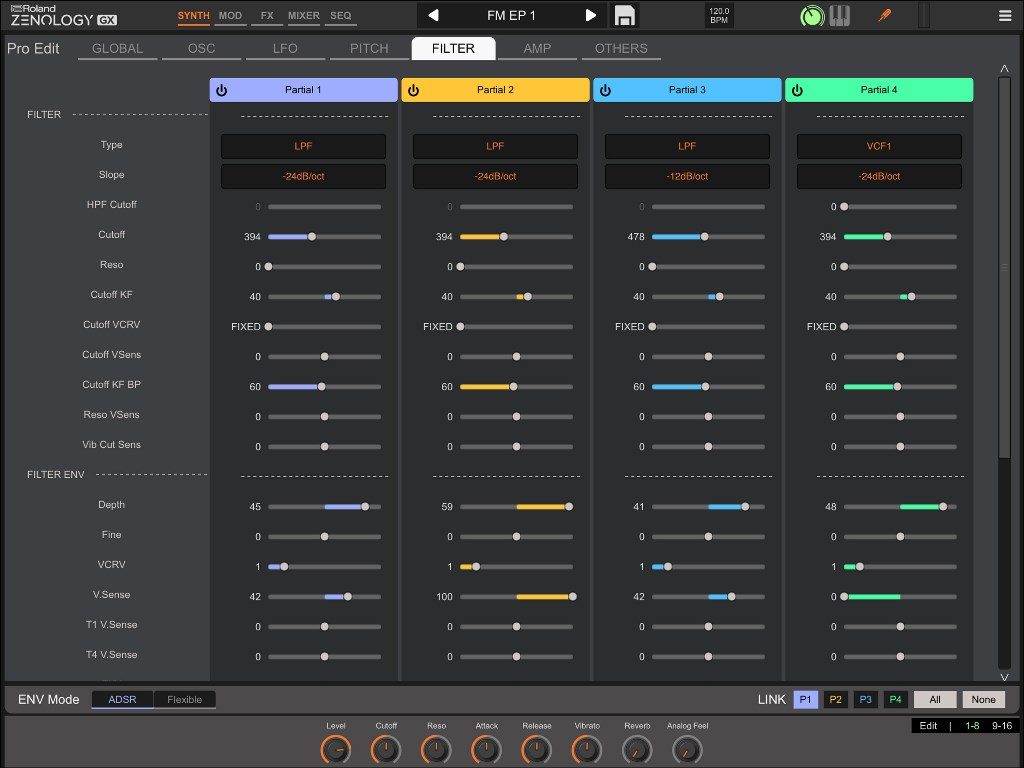Switch to the PITCH tab

pos(369,48)
